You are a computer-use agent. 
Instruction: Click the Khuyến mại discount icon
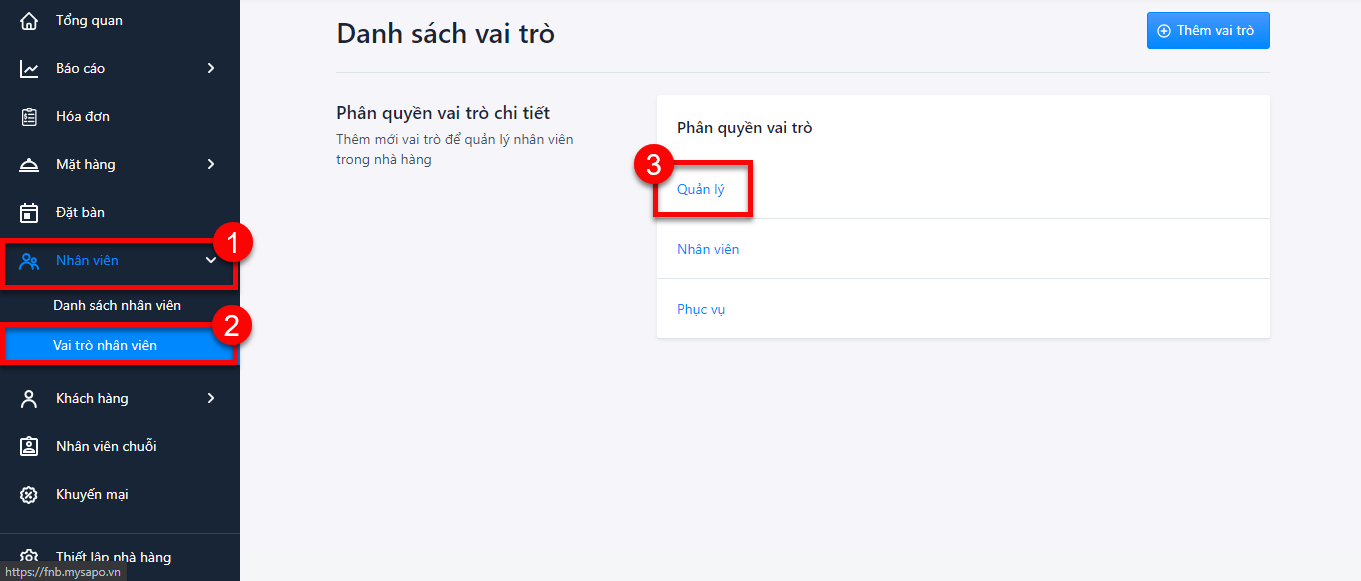click(30, 495)
